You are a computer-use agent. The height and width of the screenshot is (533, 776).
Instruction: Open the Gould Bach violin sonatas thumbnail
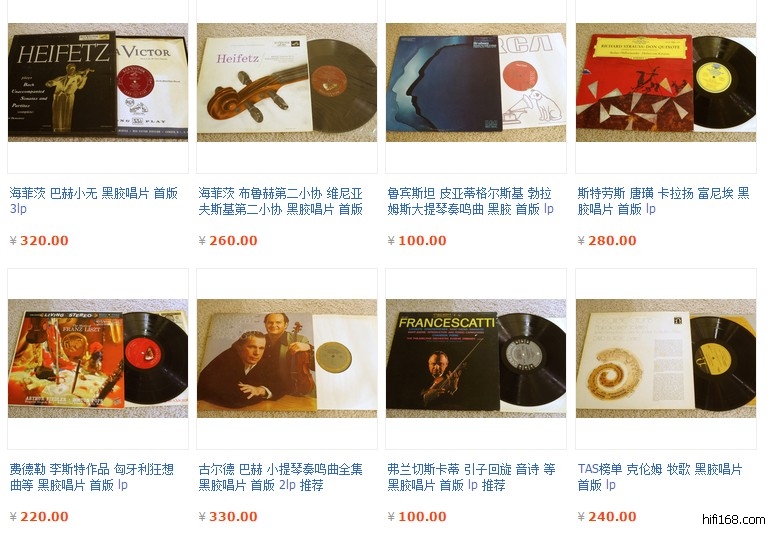[287, 358]
